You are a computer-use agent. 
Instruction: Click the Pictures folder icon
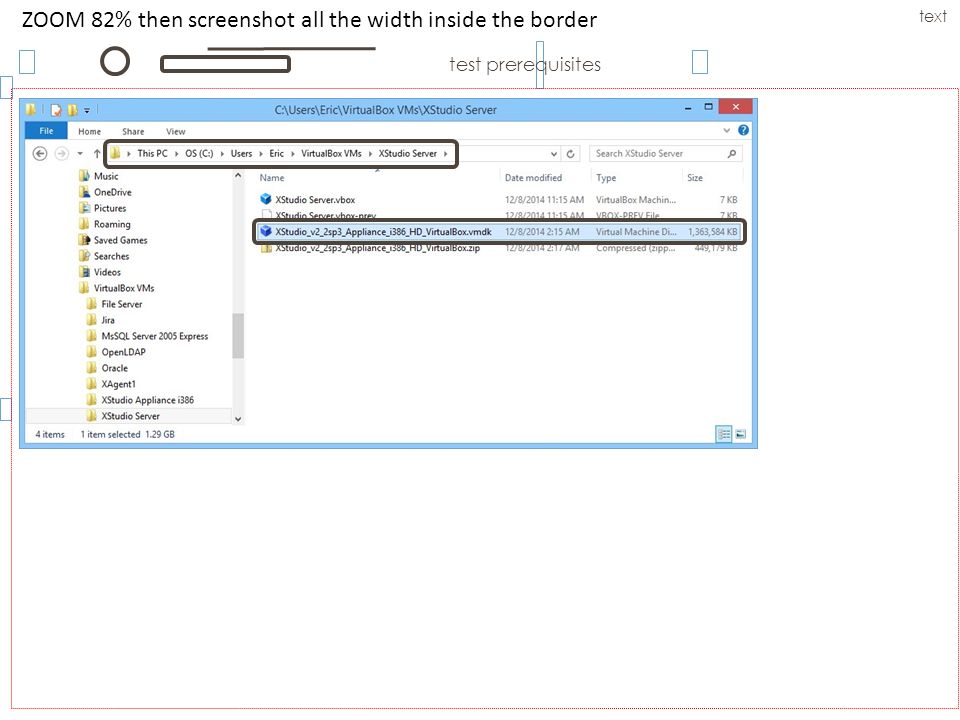point(84,208)
